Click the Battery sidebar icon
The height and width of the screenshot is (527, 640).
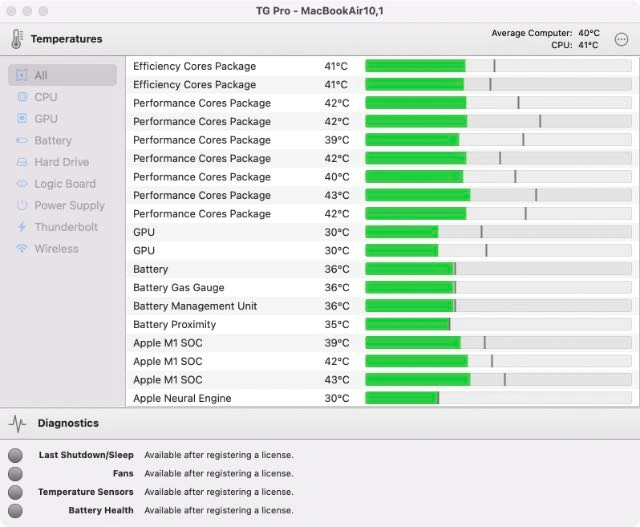(22, 140)
